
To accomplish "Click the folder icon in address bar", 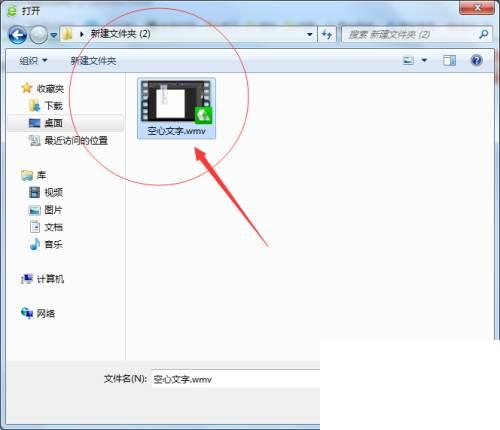I will pos(67,34).
